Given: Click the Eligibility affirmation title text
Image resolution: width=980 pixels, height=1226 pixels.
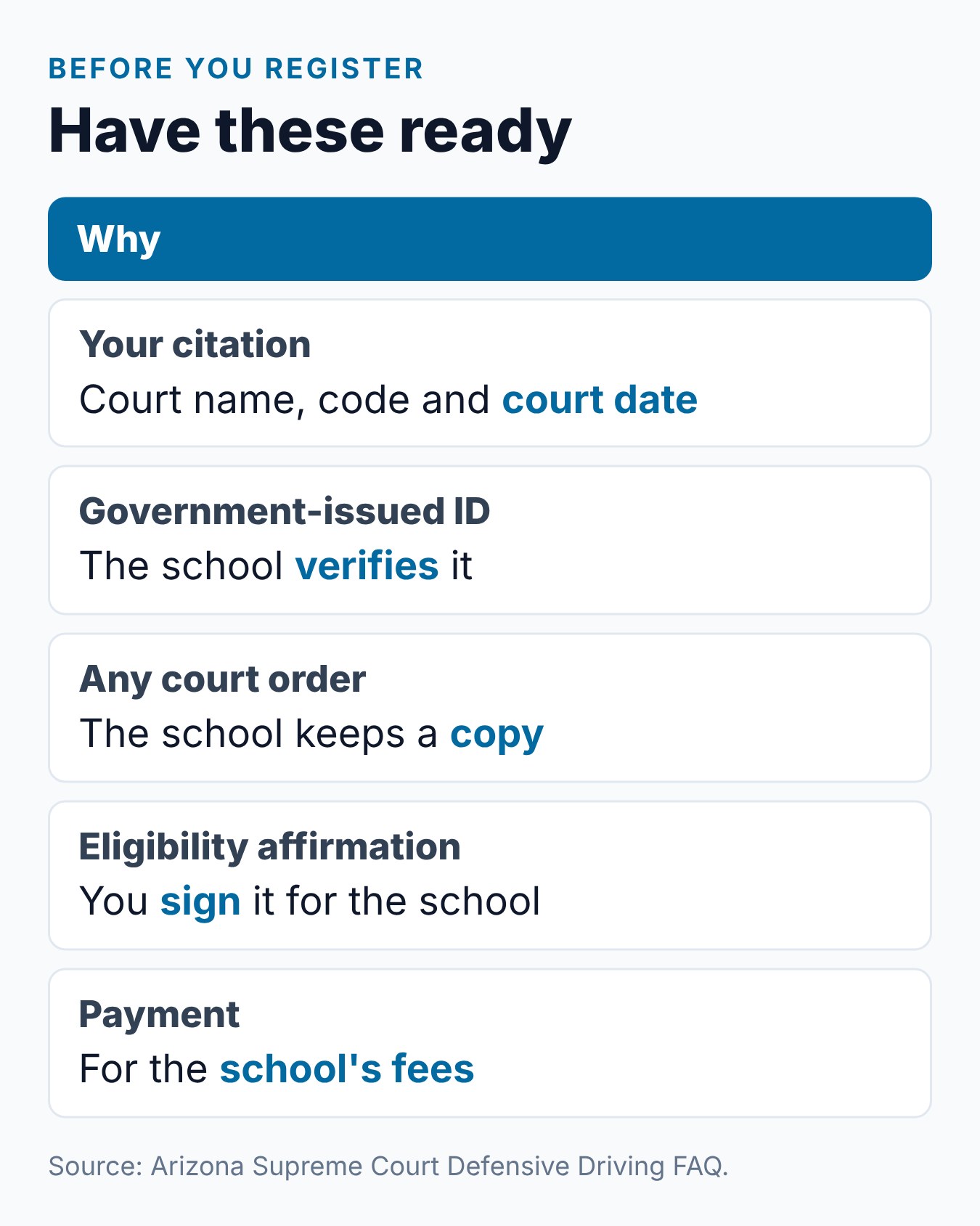Looking at the screenshot, I should (x=269, y=847).
